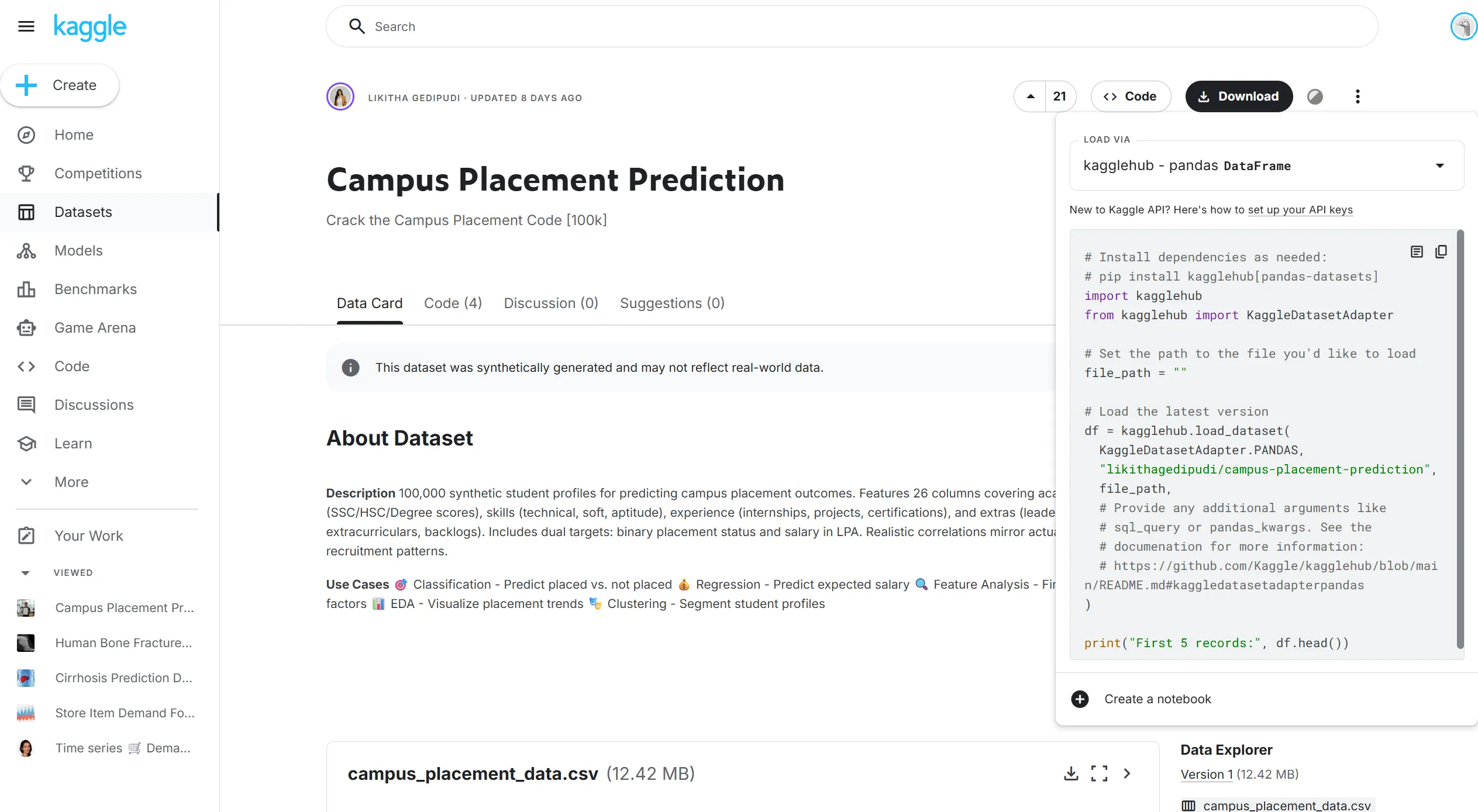Expand the CSV preview to fullscreen

tap(1099, 773)
